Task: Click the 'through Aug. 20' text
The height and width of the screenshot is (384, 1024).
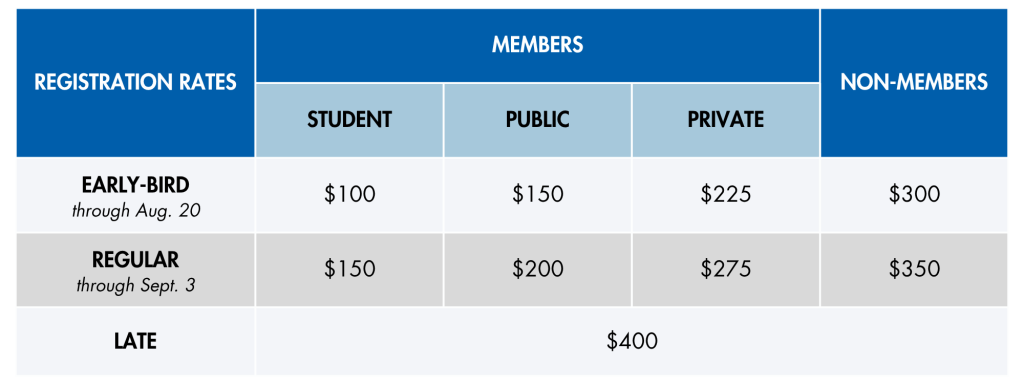Action: [x=135, y=212]
